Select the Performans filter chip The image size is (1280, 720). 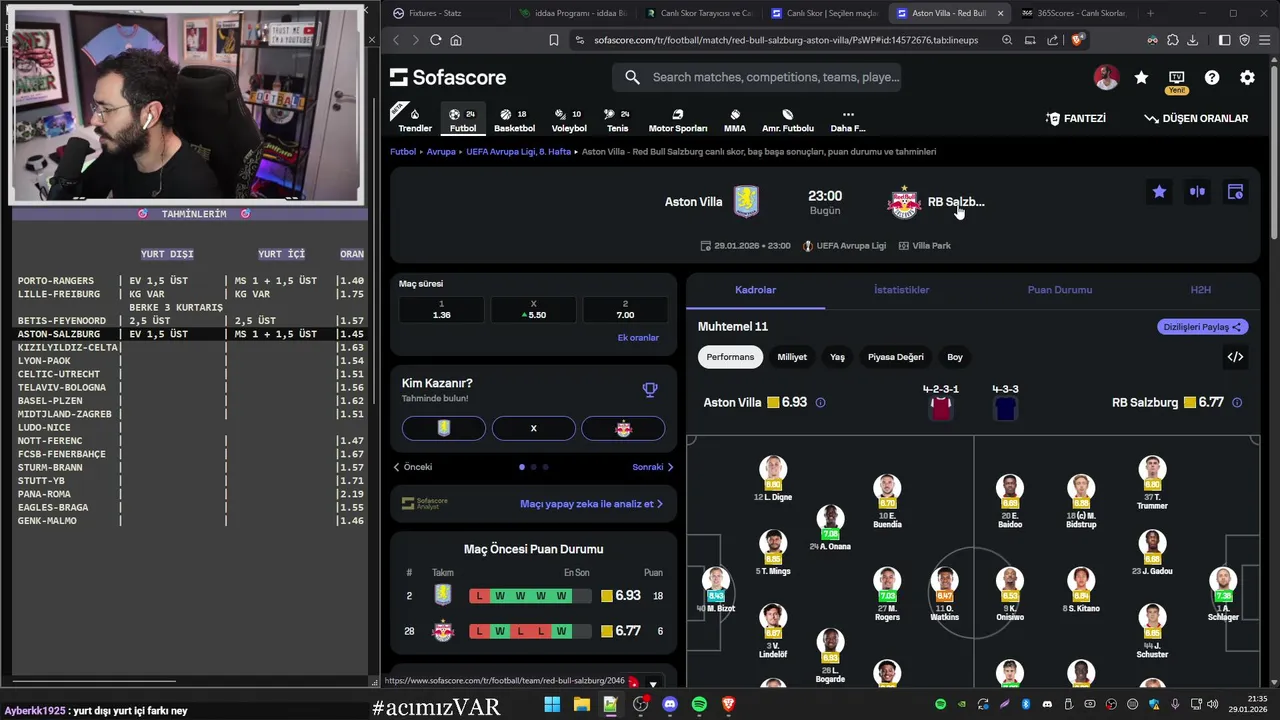[730, 357]
